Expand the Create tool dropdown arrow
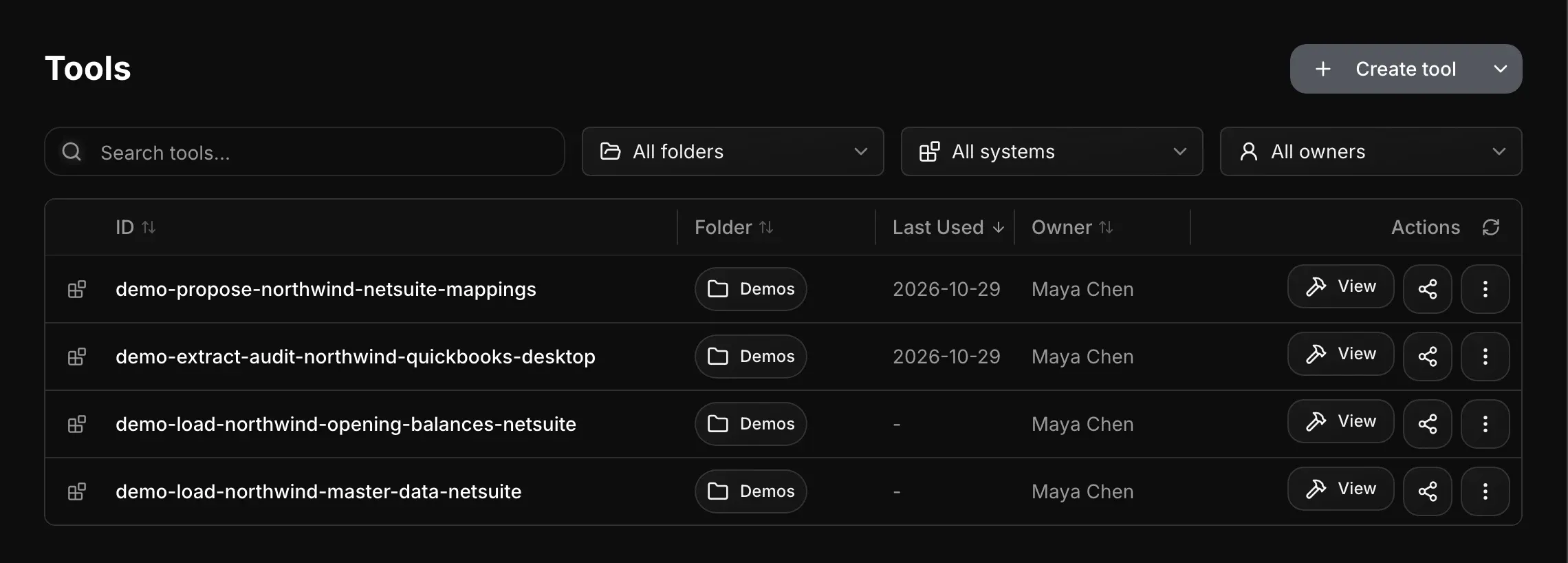Screen dimensions: 1568x563 point(1501,69)
